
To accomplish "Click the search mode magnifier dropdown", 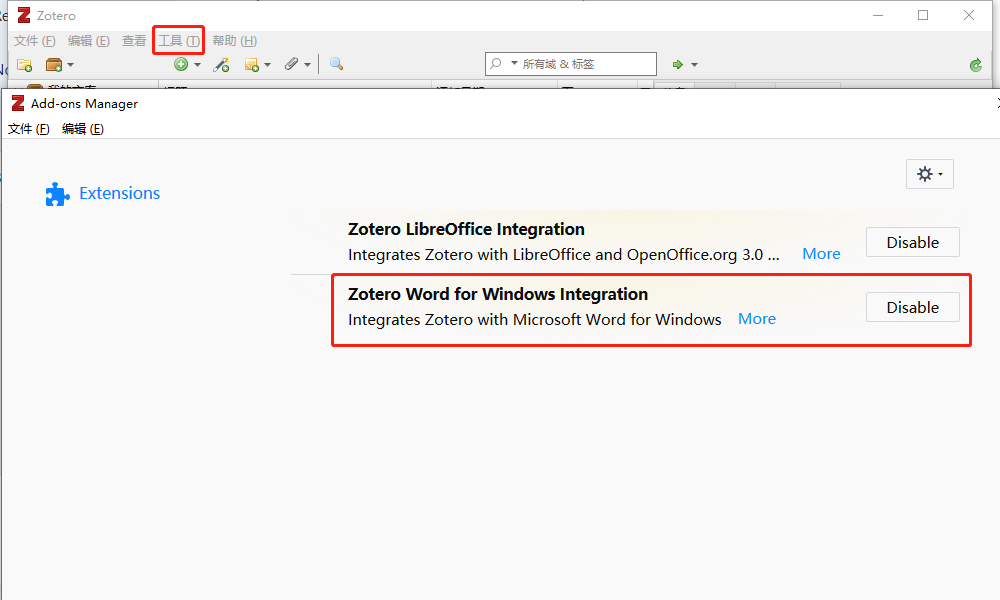I will pyautogui.click(x=503, y=64).
